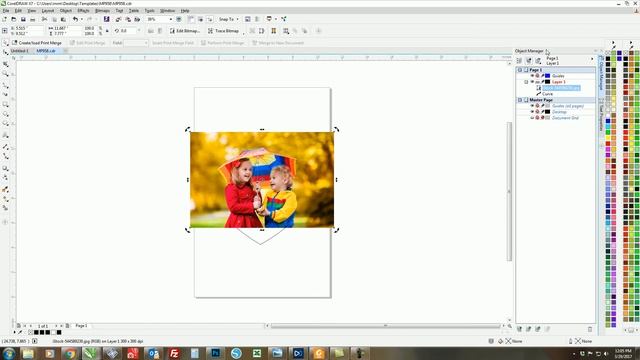Image resolution: width=640 pixels, height=360 pixels.
Task: Click the Undo arrow icon
Action: (75, 19)
